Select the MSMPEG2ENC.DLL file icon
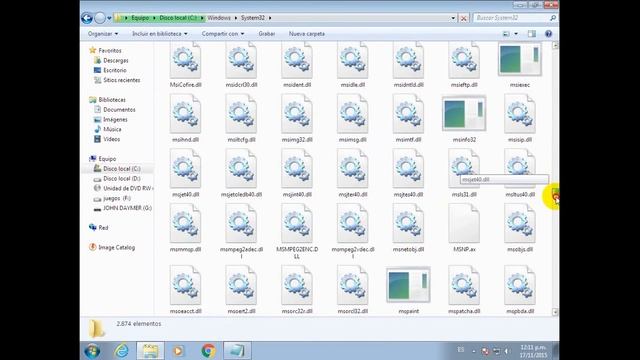Image resolution: width=640 pixels, height=360 pixels. 297,223
